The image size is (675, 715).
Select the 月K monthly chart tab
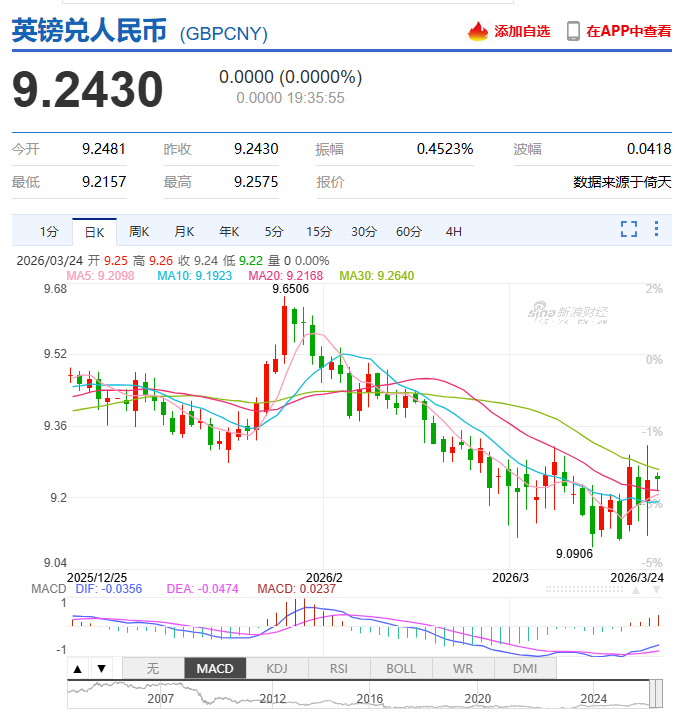pyautogui.click(x=184, y=232)
